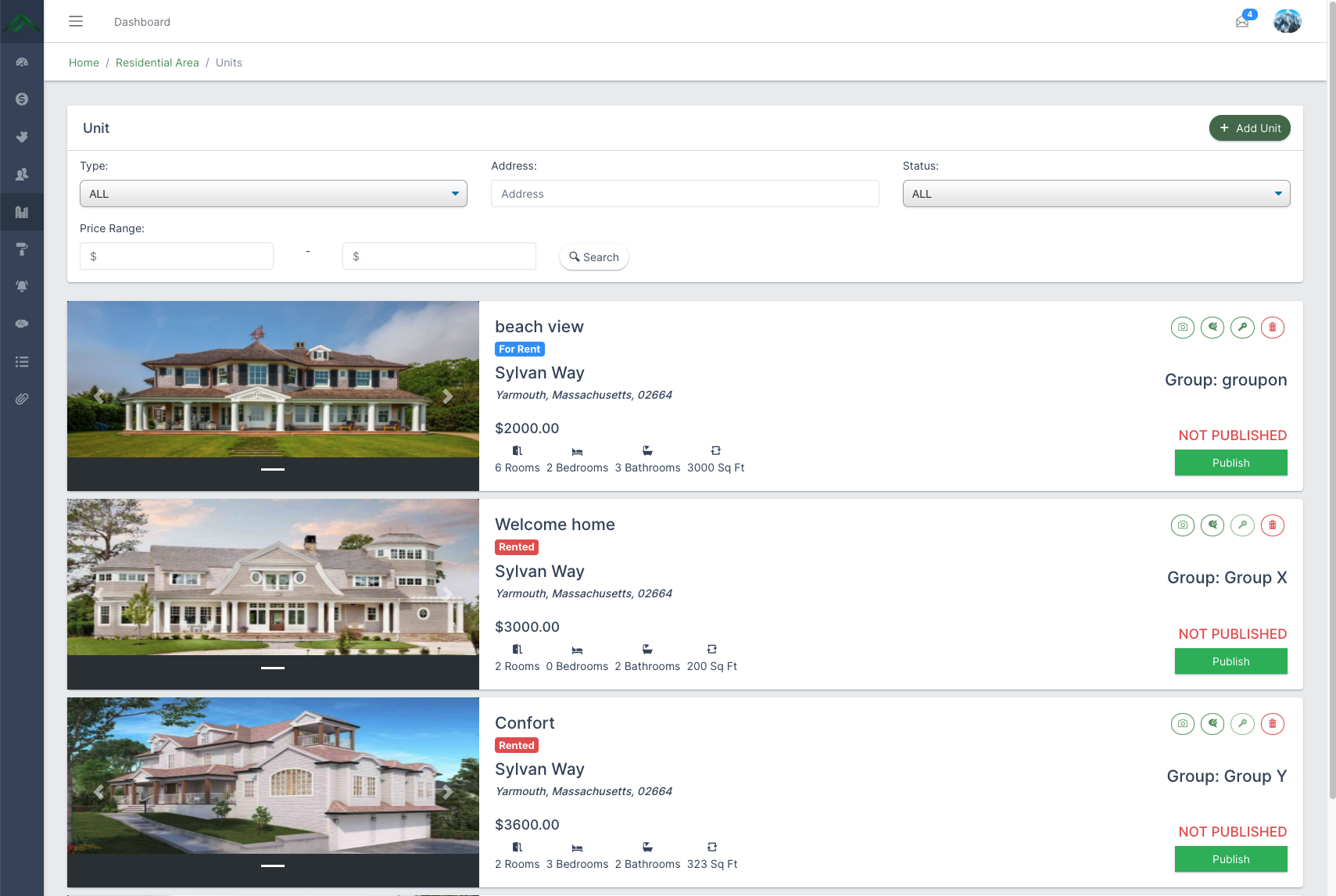Click edit comment icon for Confort
The width and height of the screenshot is (1336, 896).
tap(1212, 724)
